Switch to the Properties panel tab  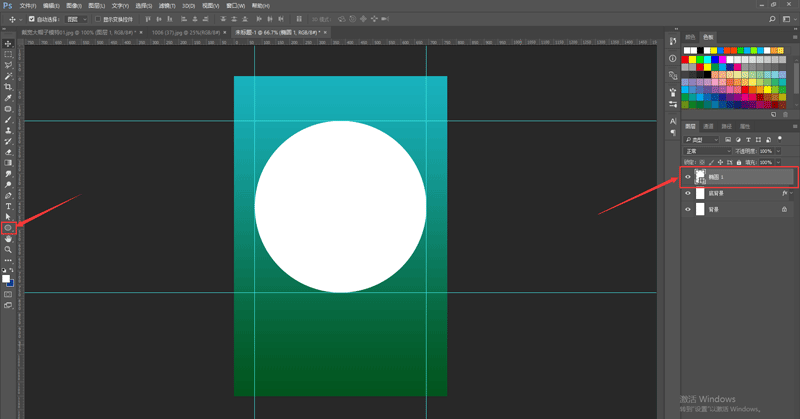[x=745, y=126]
